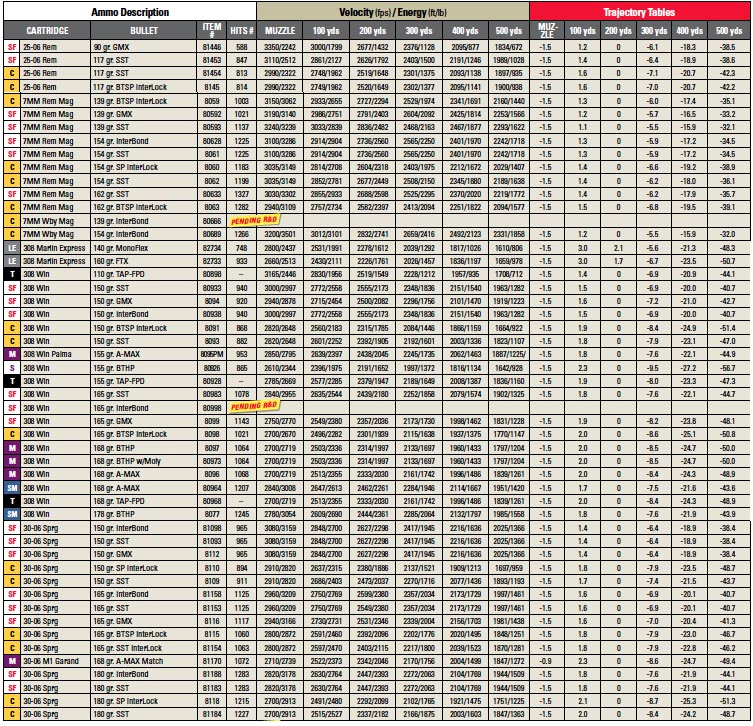Select the SM badge for 178 gr. BTHP
The height and width of the screenshot is (726, 753).
pos(12,514)
